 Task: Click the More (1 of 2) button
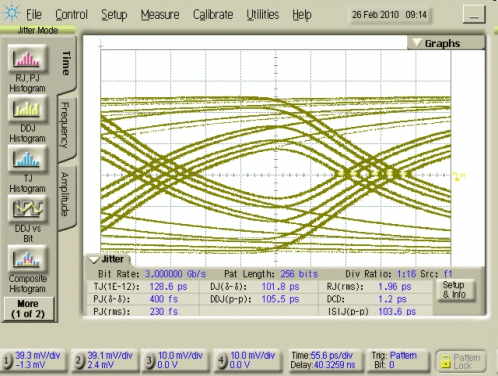[28, 309]
